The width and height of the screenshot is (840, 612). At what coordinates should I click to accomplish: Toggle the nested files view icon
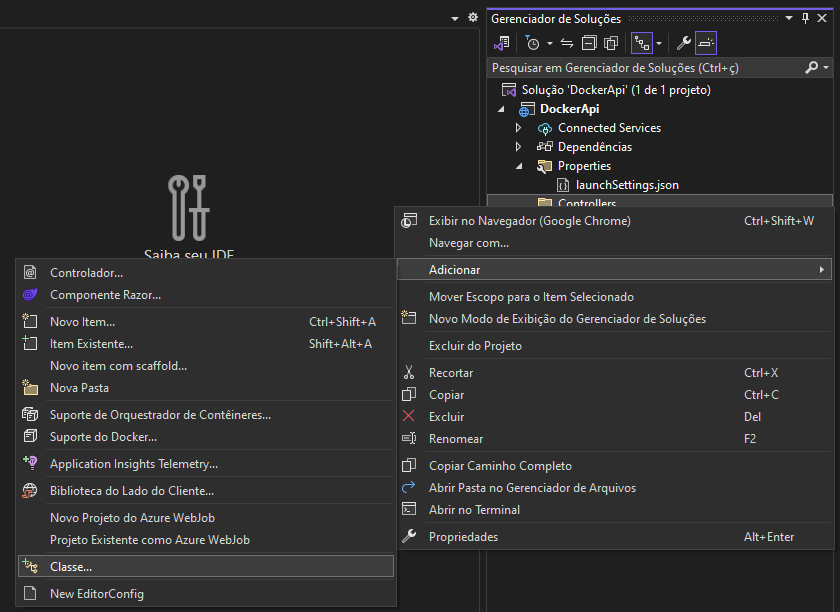point(642,43)
